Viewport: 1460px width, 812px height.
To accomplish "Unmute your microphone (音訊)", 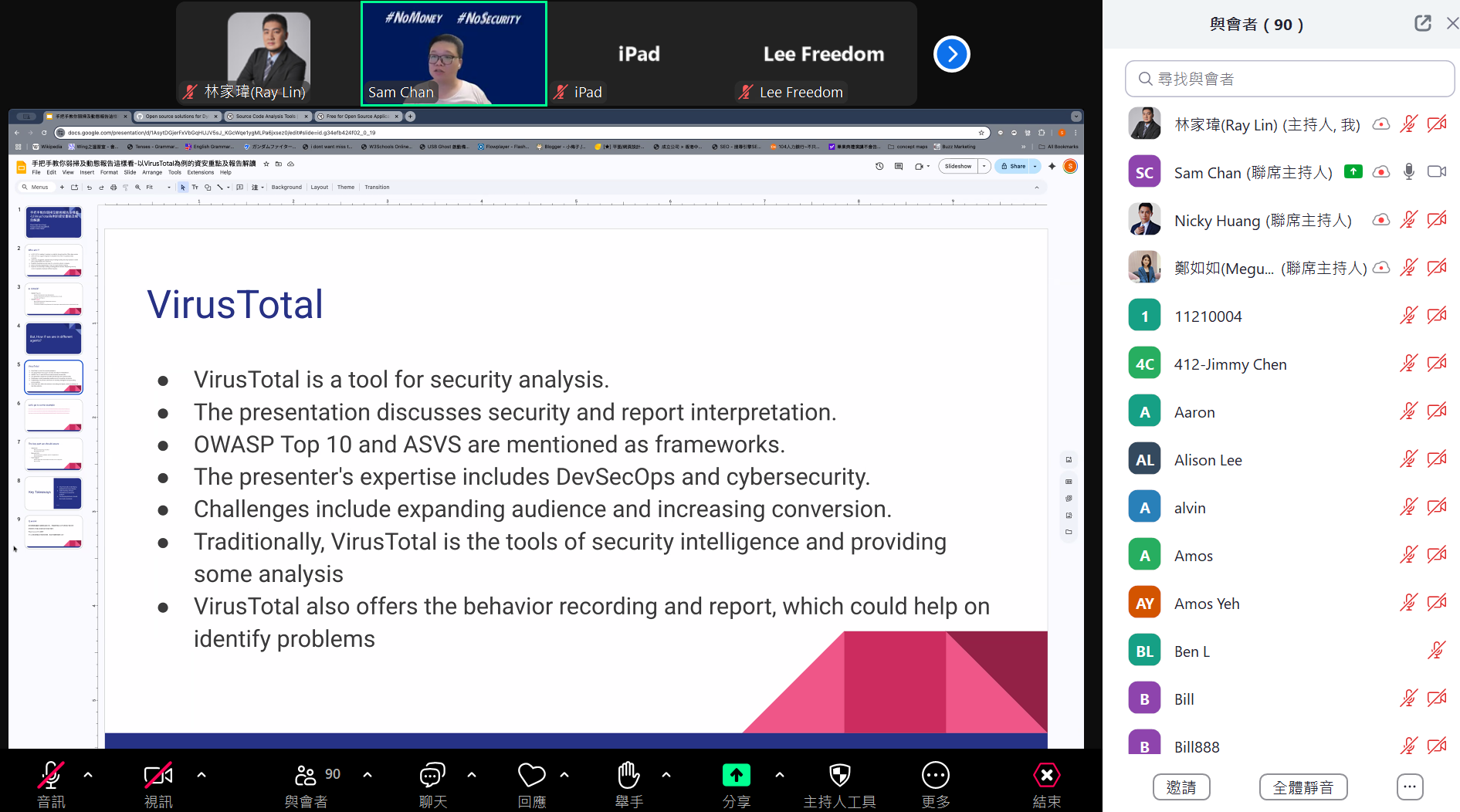I will click(x=51, y=775).
